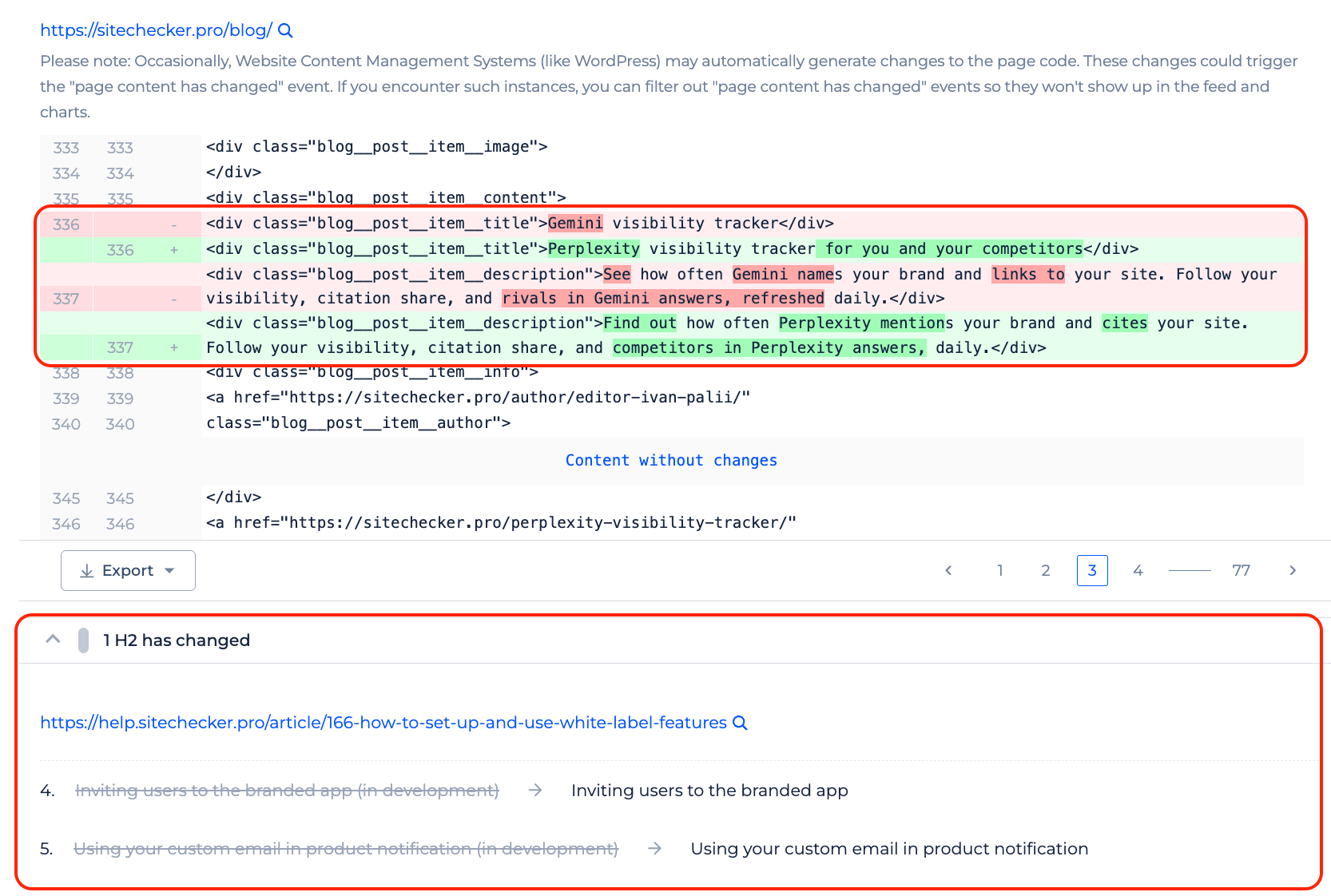1331x896 pixels.
Task: Click highlighted 'rivals in Gemini answers, refreshed' text
Action: 663,299
